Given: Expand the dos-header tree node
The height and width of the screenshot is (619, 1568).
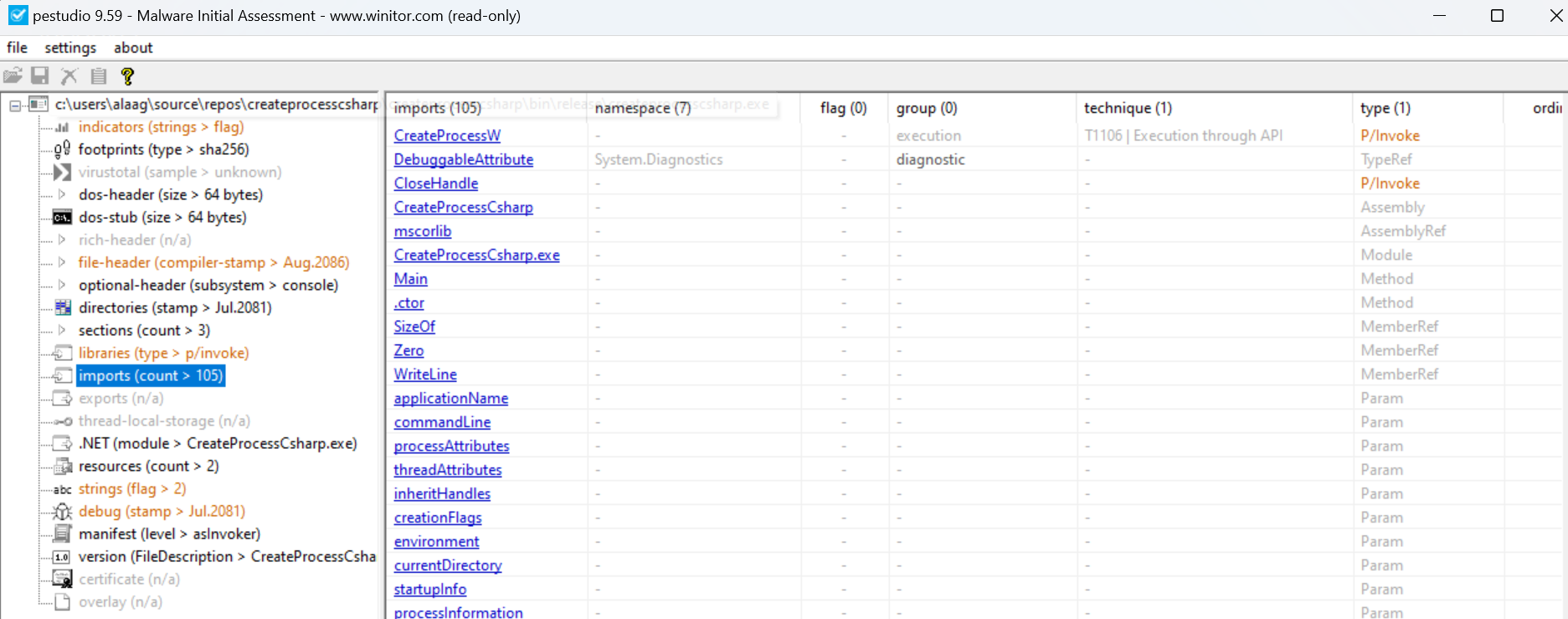Looking at the screenshot, I should pyautogui.click(x=62, y=194).
